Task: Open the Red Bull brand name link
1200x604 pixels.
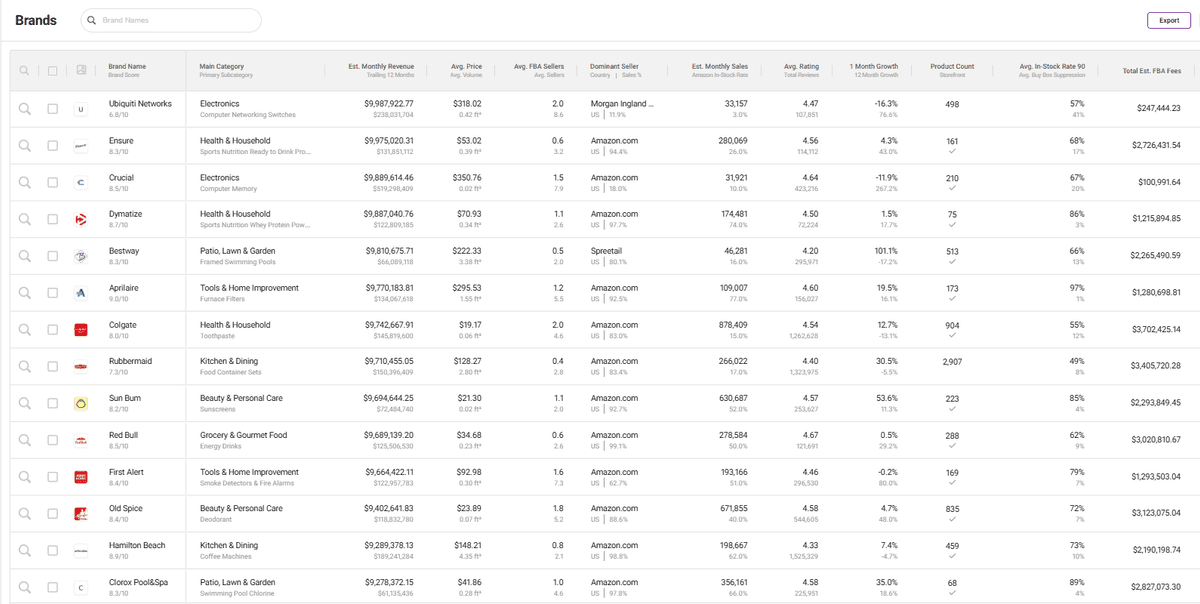Action: point(123,435)
